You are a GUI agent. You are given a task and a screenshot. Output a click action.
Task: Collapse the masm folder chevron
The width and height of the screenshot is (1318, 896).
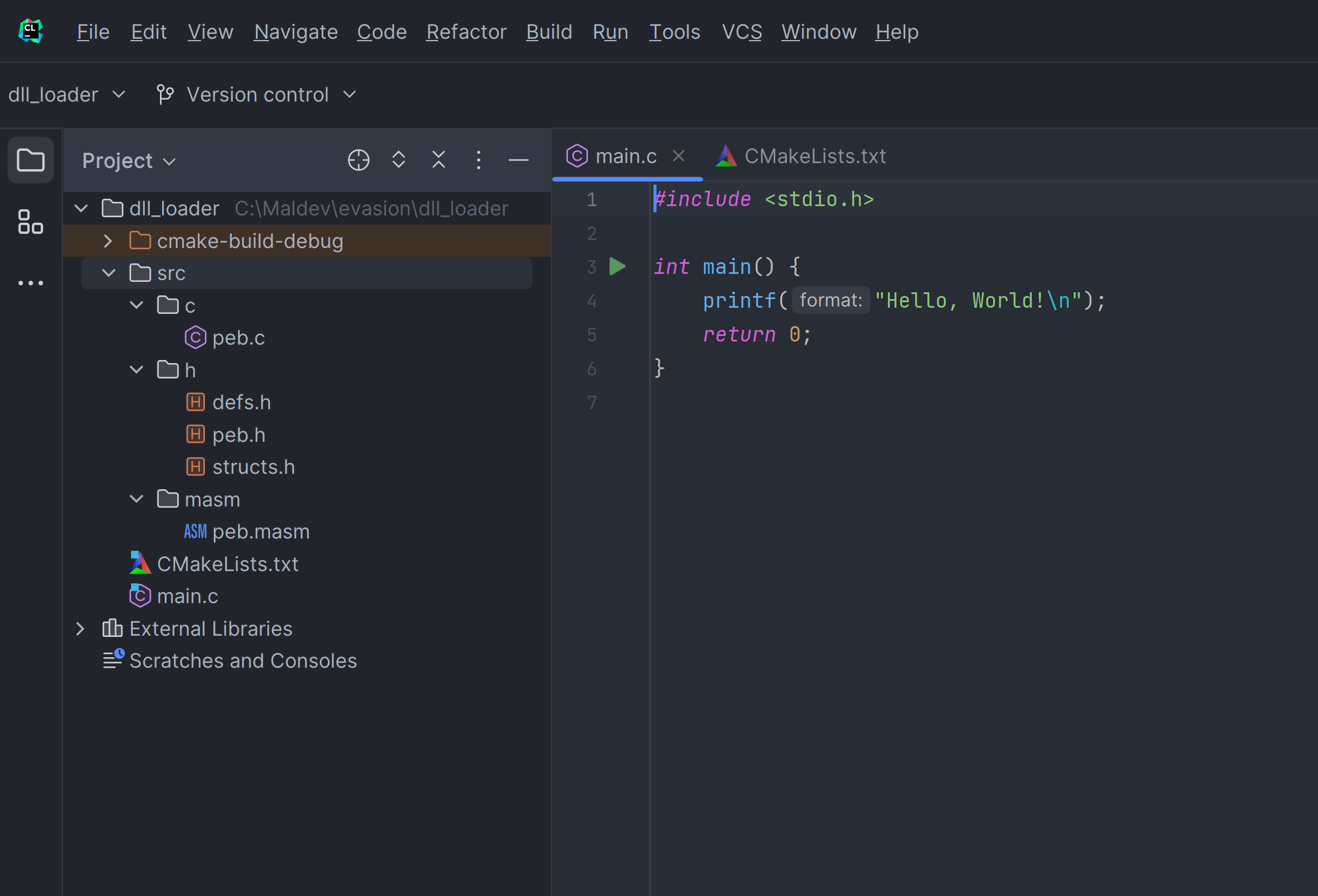point(137,499)
